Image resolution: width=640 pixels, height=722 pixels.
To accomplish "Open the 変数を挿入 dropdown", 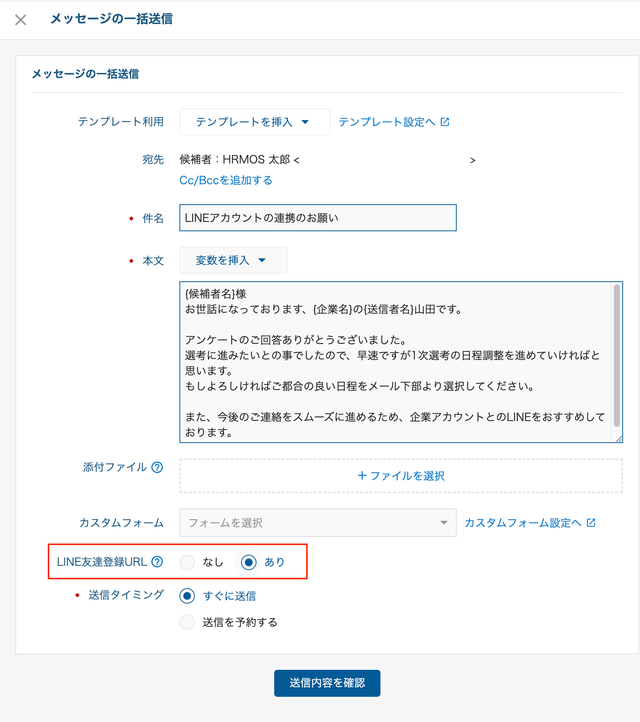I will 233,260.
